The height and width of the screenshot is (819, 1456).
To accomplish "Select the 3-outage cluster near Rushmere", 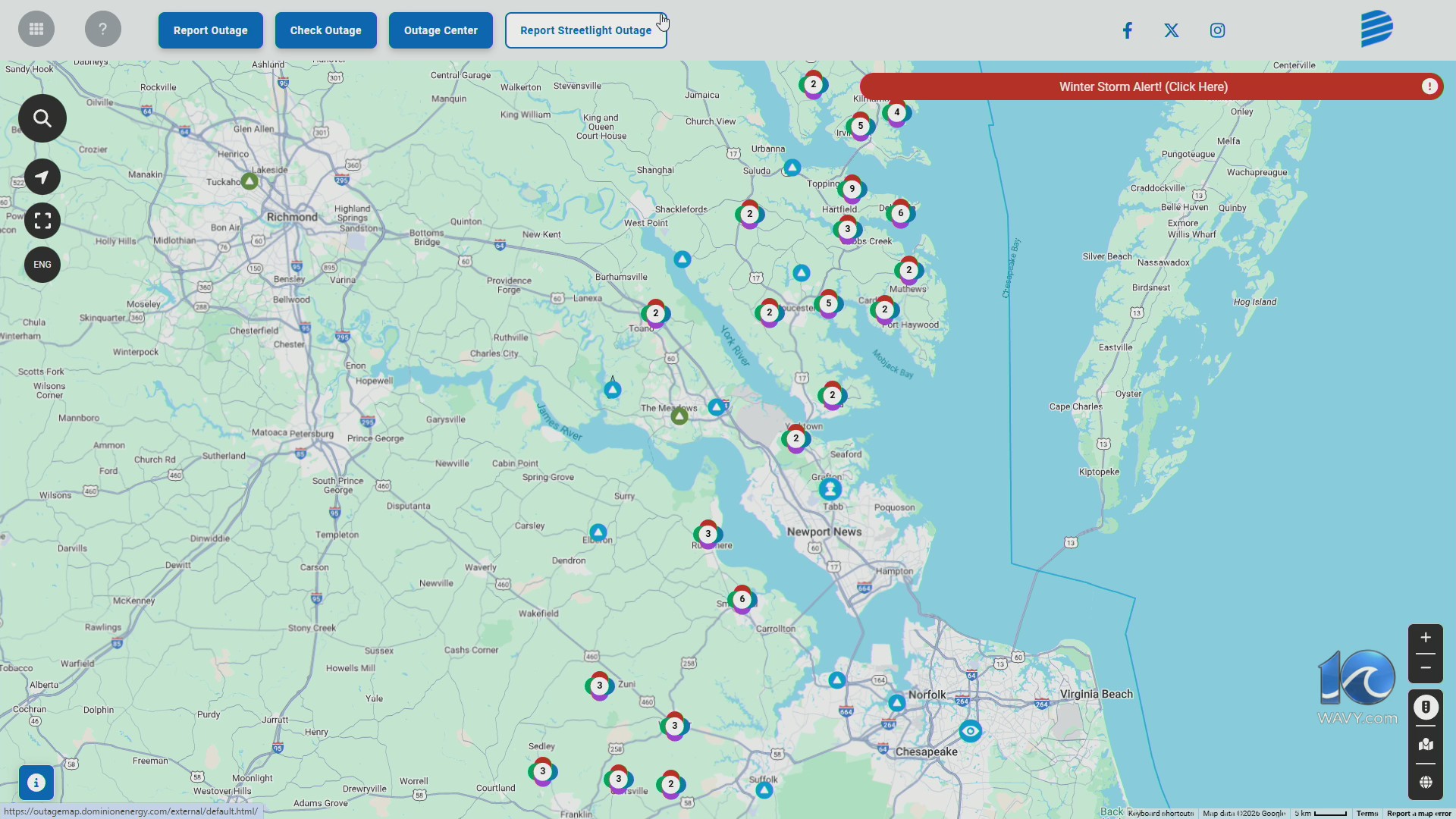I will click(x=708, y=534).
